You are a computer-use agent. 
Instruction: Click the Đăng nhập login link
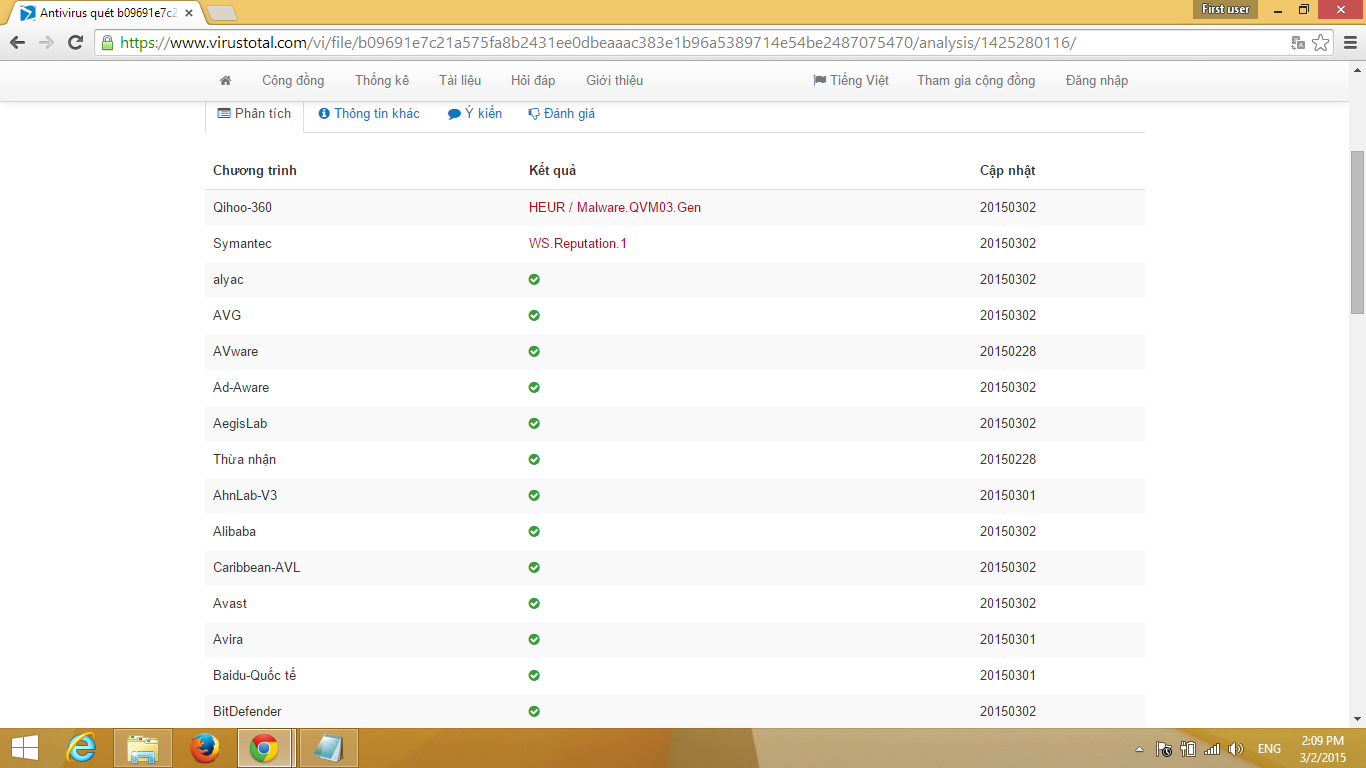point(1097,80)
